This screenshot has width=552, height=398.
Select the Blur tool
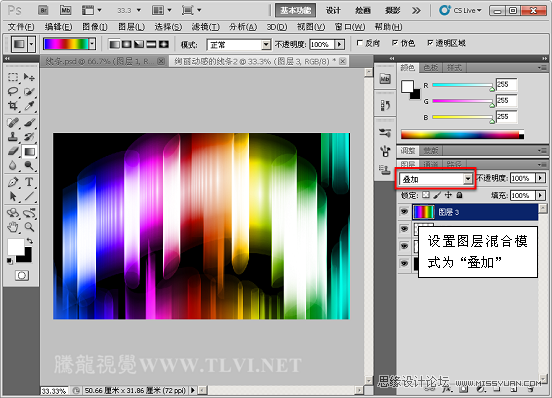[13, 165]
